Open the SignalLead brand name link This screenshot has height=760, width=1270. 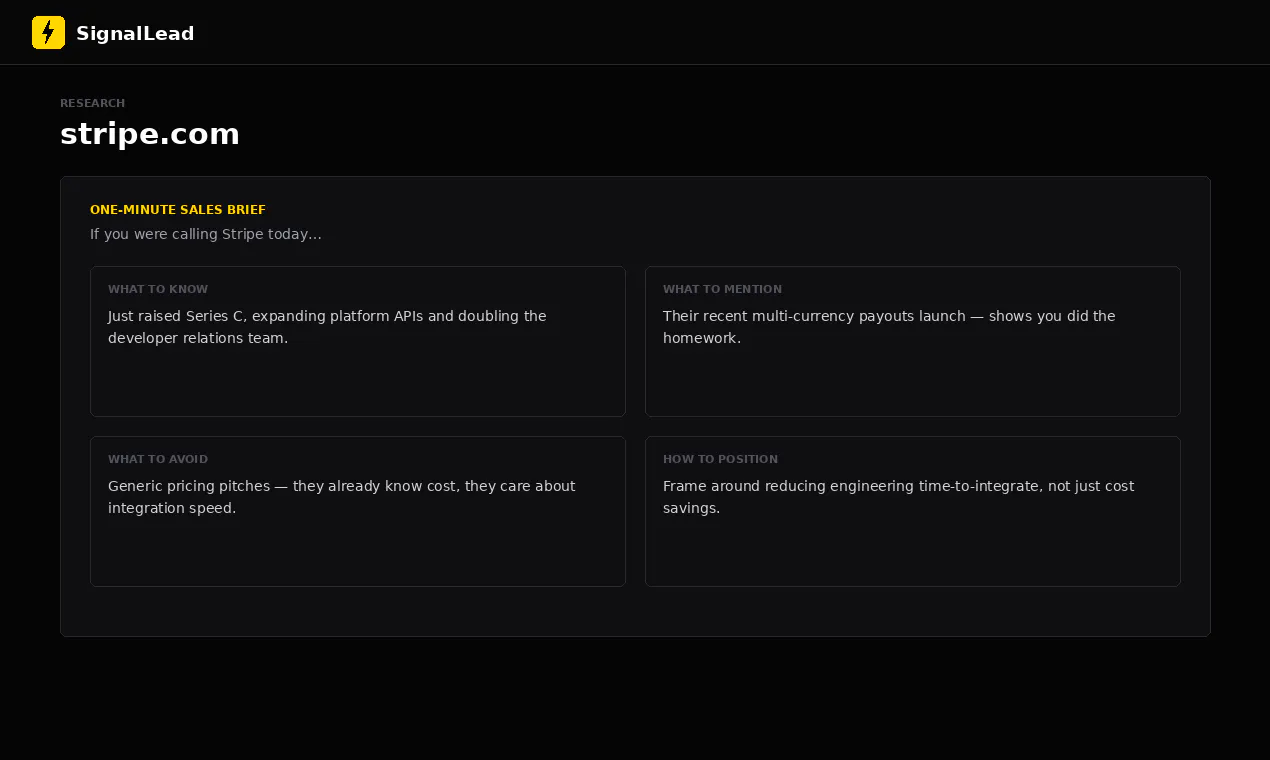tap(135, 34)
